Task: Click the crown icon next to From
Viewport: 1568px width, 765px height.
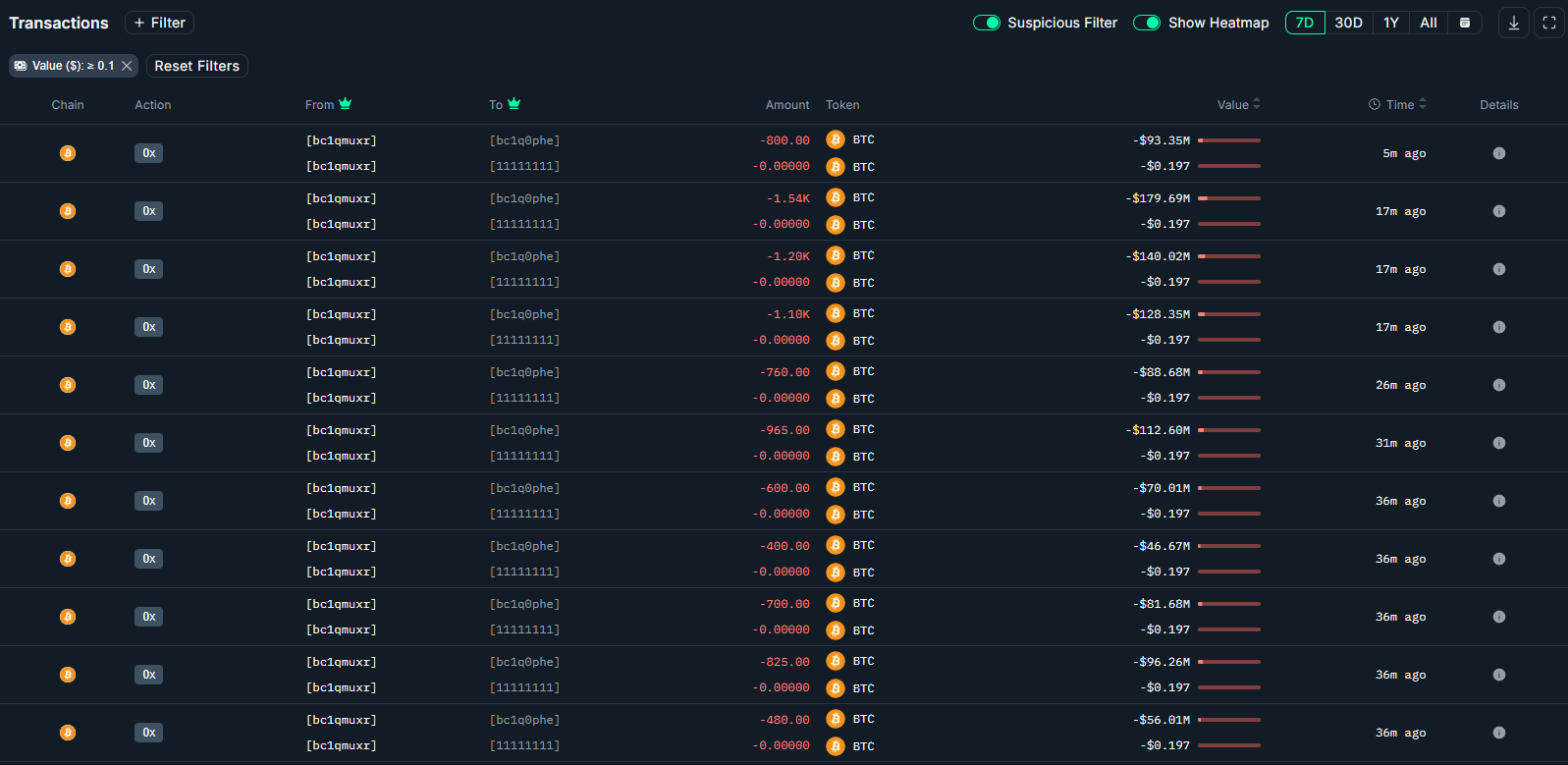Action: (346, 104)
